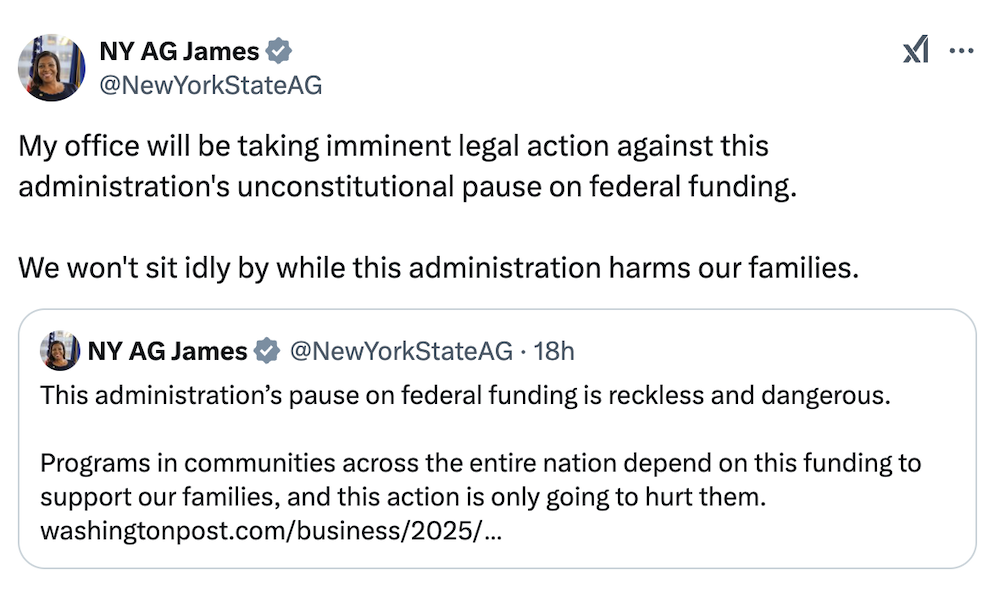Image resolution: width=1000 pixels, height=598 pixels.
Task: Open the three-dot more options menu
Action: [x=961, y=50]
